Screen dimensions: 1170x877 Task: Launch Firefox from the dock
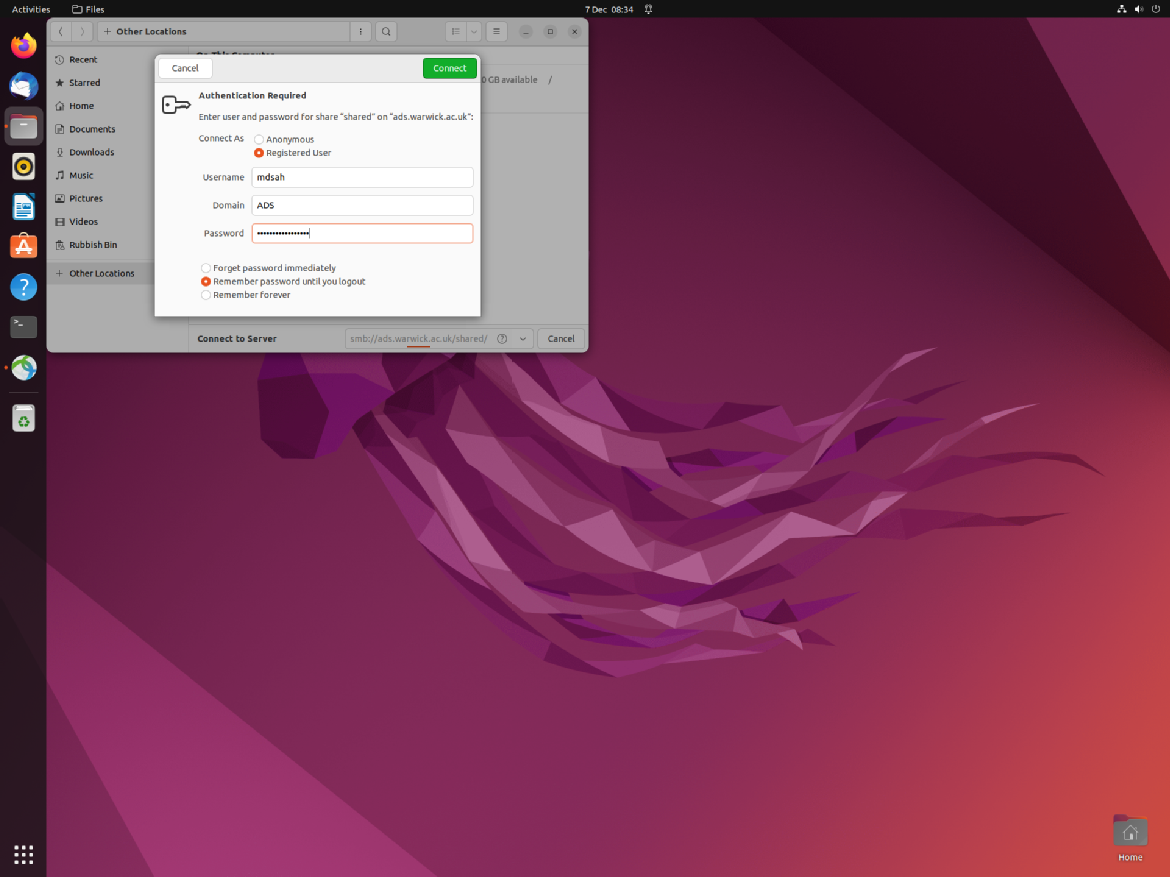24,46
